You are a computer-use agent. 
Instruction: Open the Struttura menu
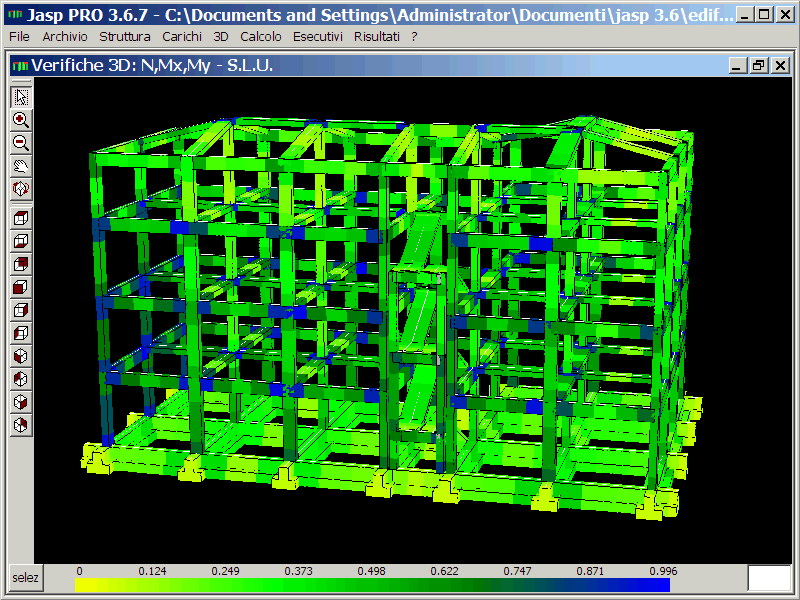(x=125, y=36)
